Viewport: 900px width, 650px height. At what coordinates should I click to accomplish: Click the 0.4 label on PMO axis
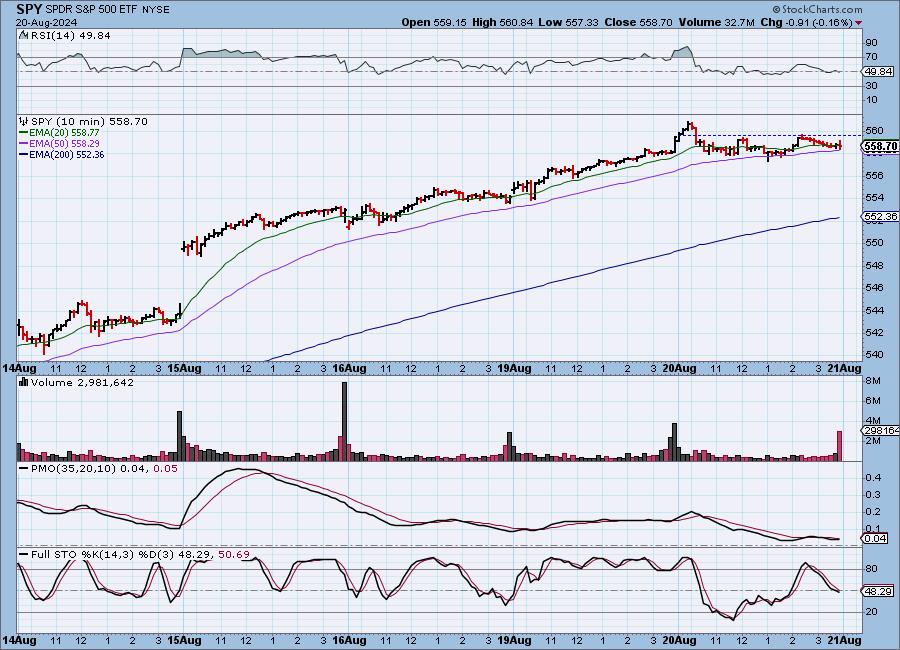coord(873,478)
